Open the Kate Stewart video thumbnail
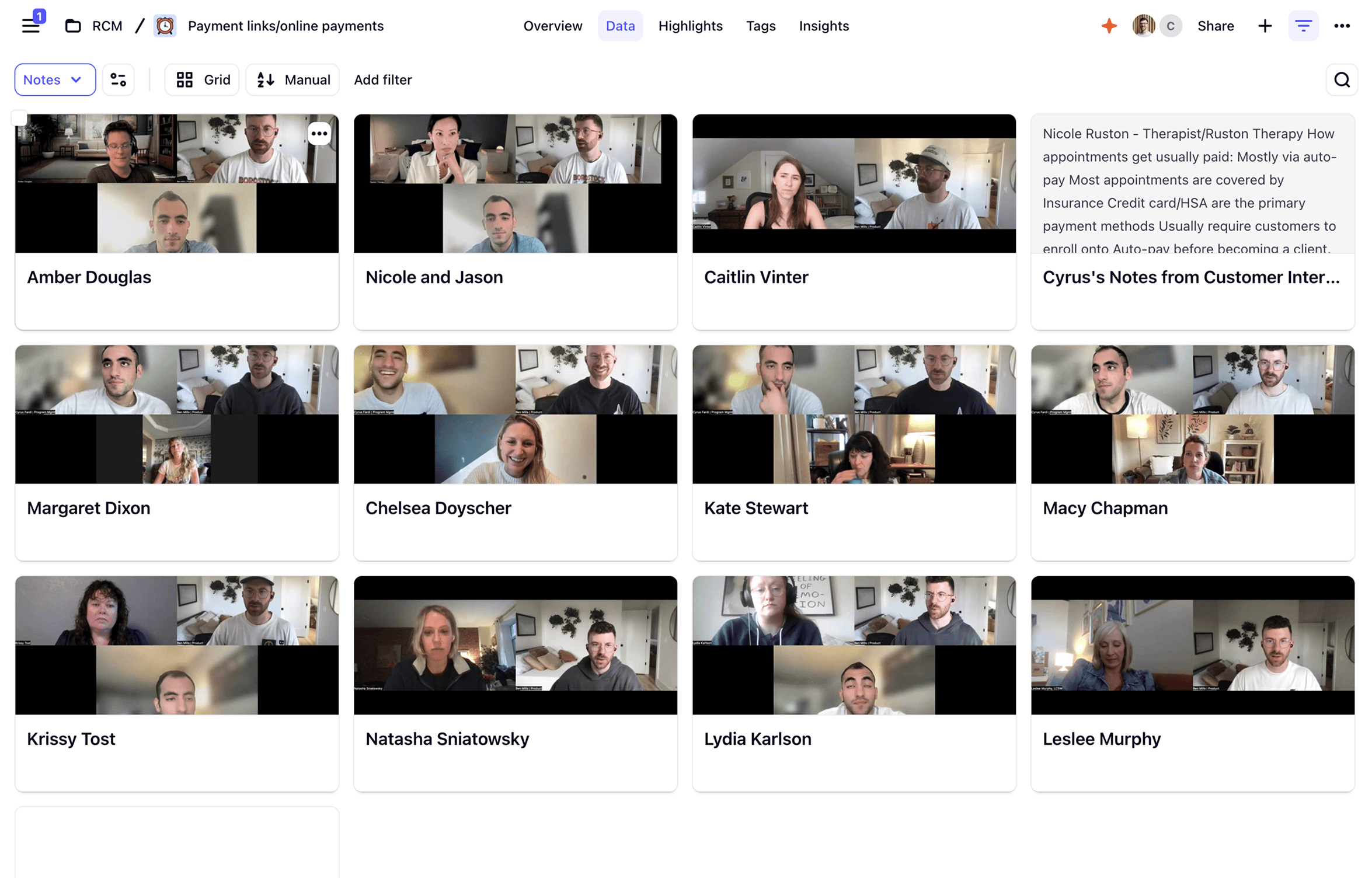 tap(854, 414)
